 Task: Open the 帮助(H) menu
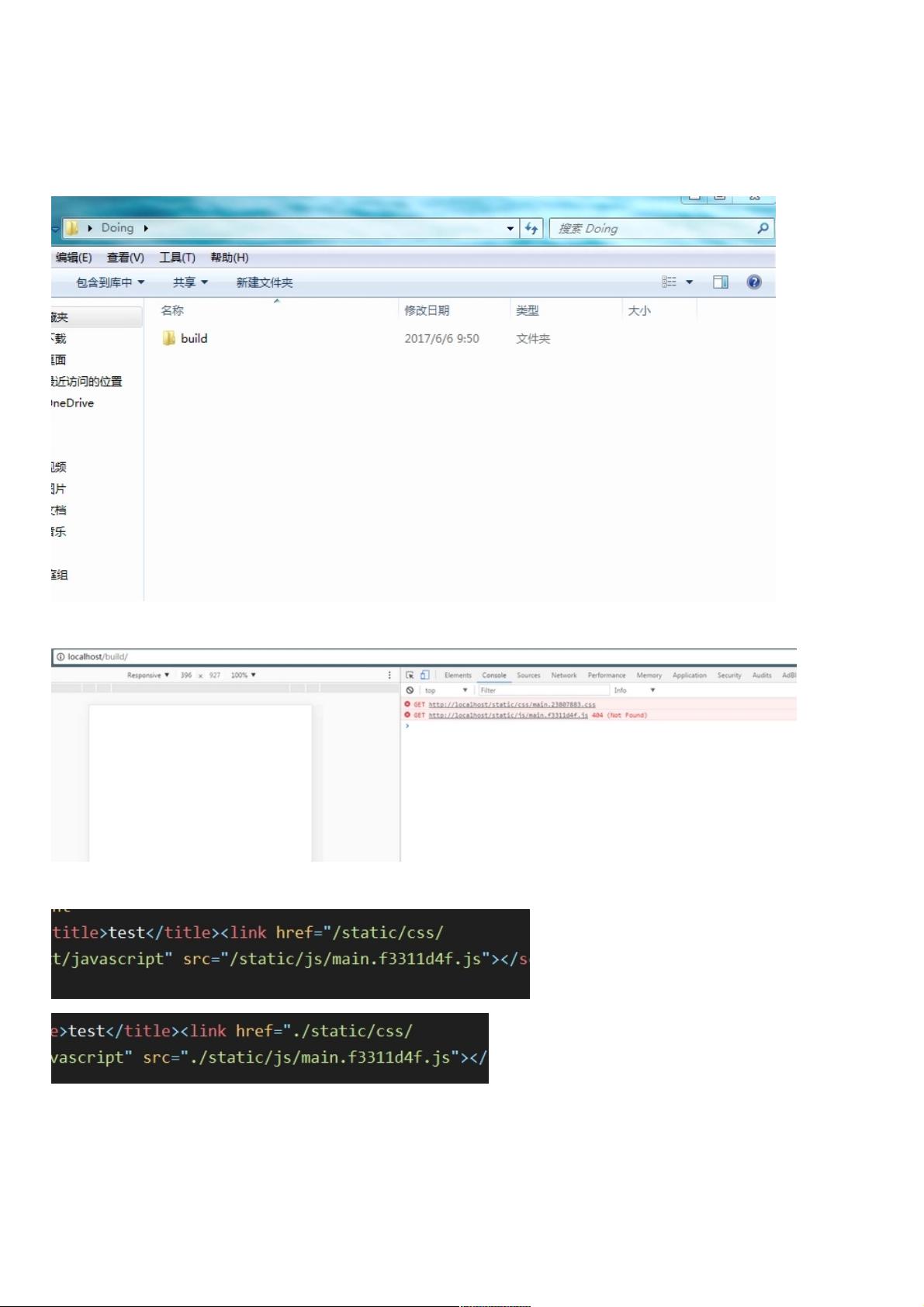230,258
